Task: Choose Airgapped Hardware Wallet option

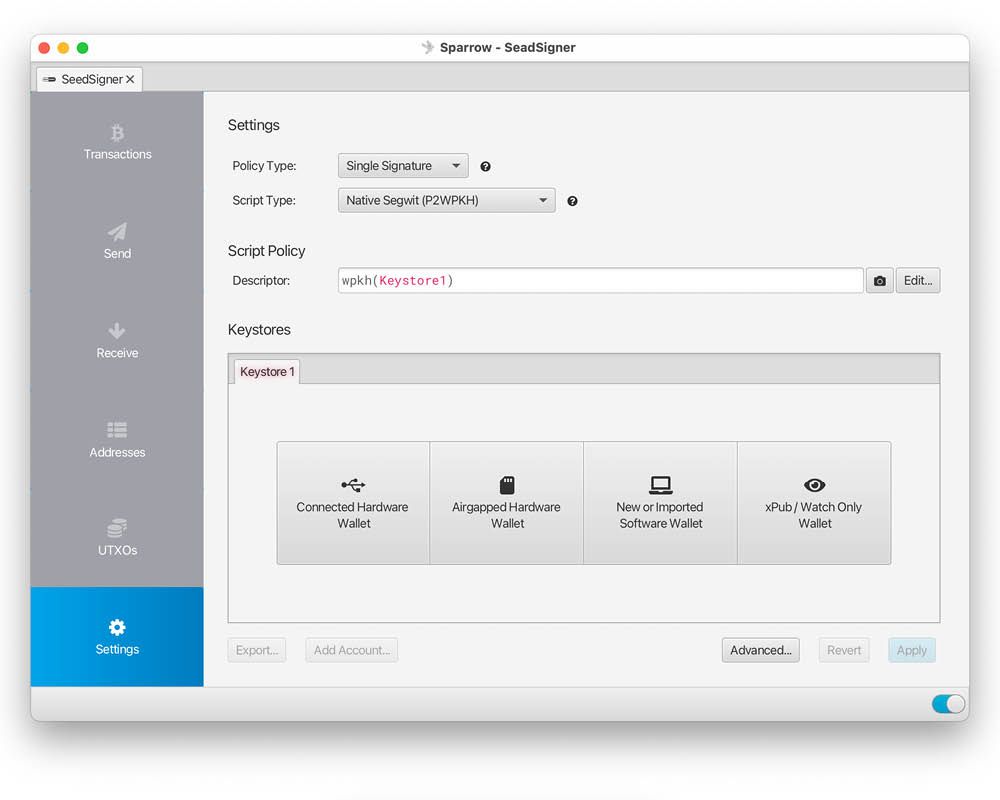Action: click(507, 503)
